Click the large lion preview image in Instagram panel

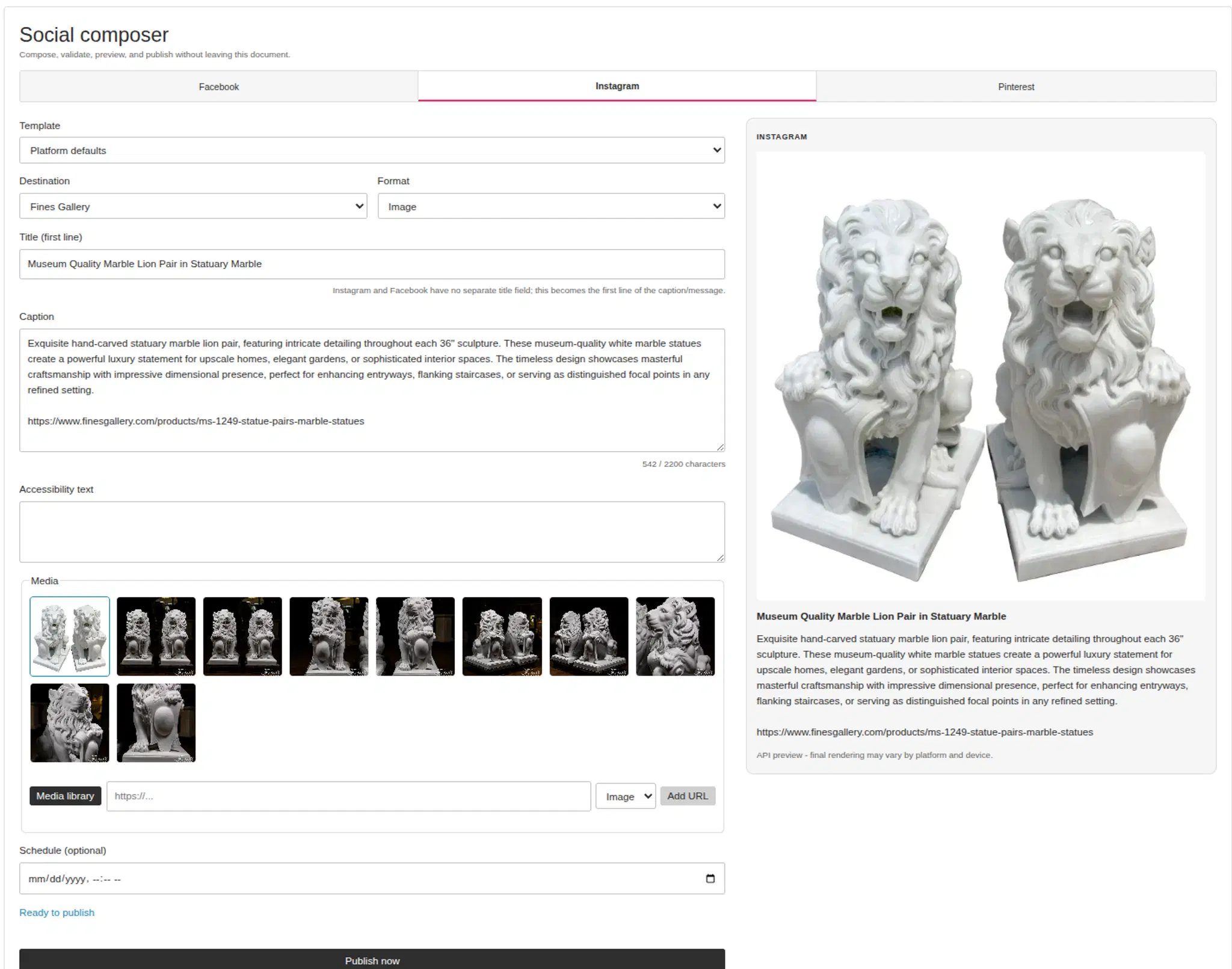pos(981,376)
